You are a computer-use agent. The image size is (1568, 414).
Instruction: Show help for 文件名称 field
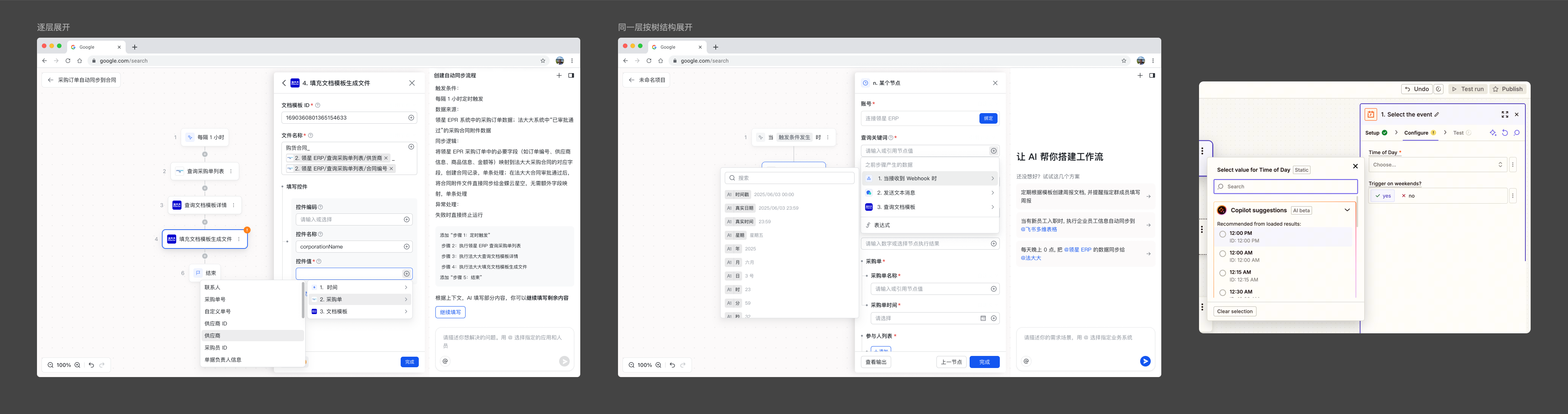[x=311, y=136]
